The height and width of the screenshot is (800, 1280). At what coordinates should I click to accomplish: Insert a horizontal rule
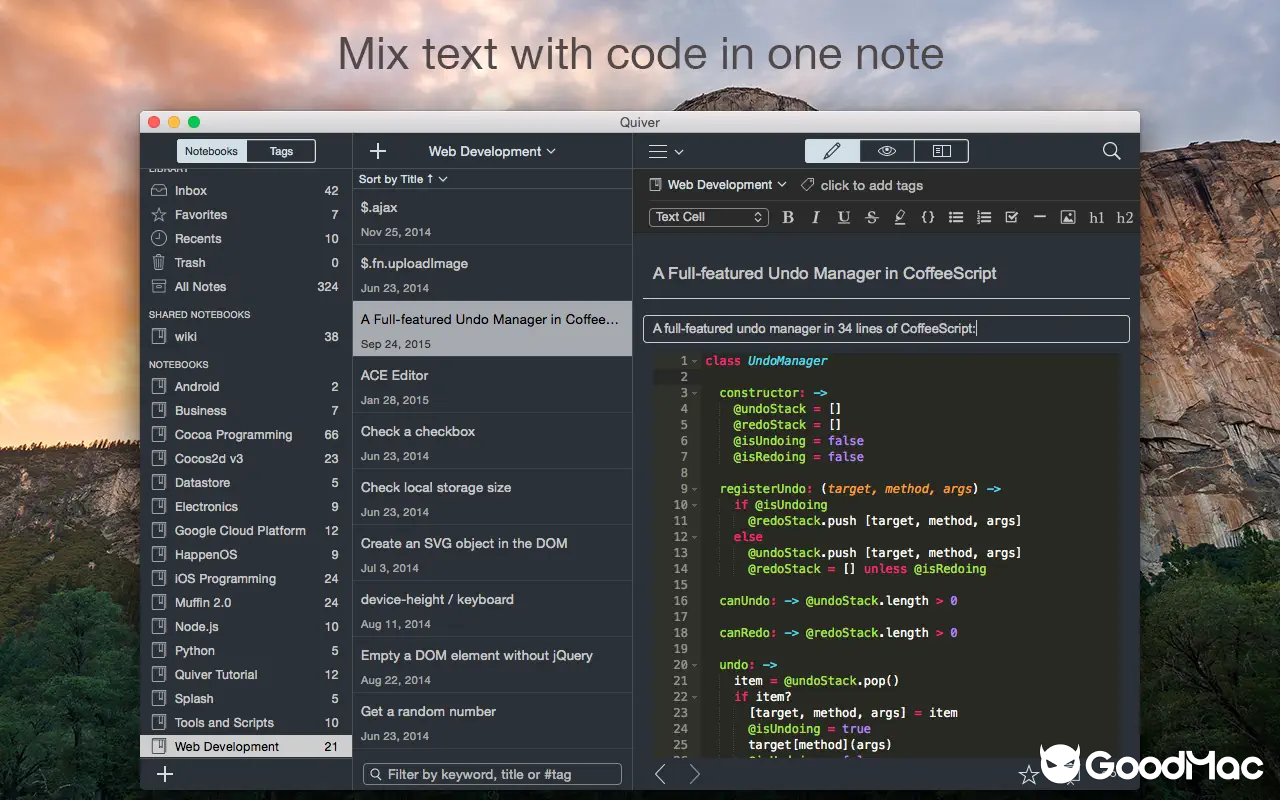coord(1040,217)
